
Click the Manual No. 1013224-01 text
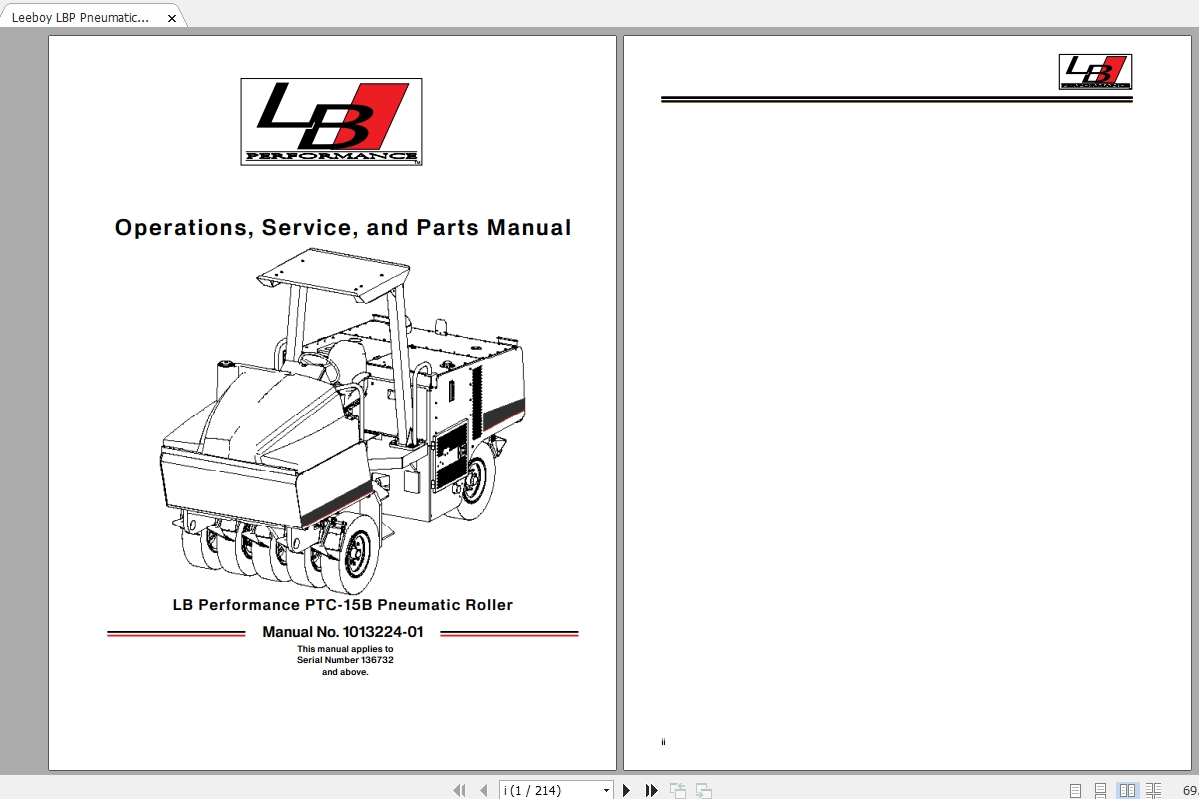343,632
